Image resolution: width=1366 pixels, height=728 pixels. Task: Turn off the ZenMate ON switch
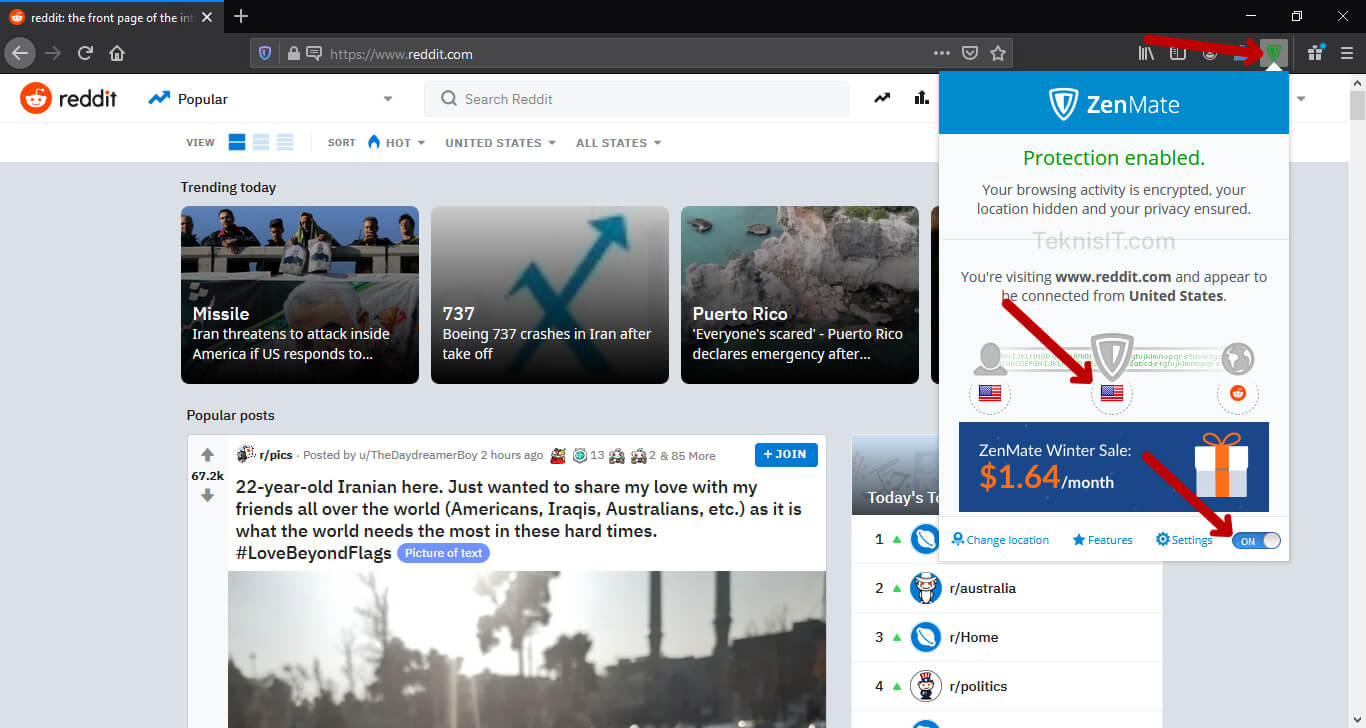[1256, 540]
